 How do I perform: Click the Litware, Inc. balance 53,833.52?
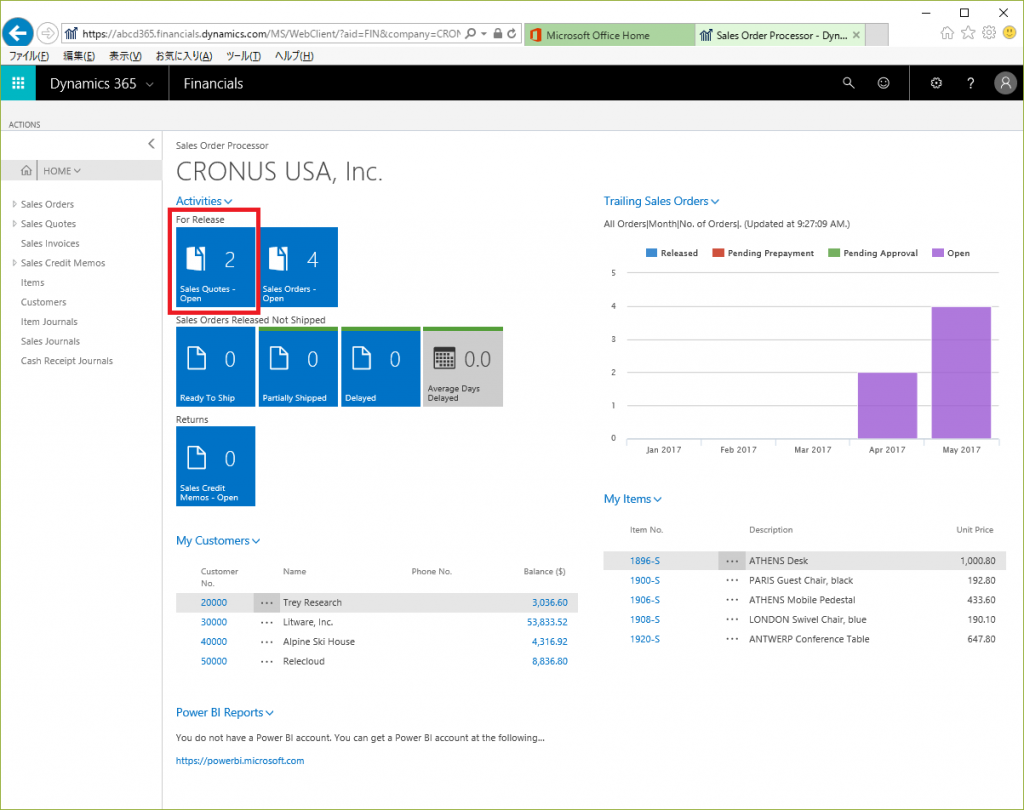[x=547, y=622]
